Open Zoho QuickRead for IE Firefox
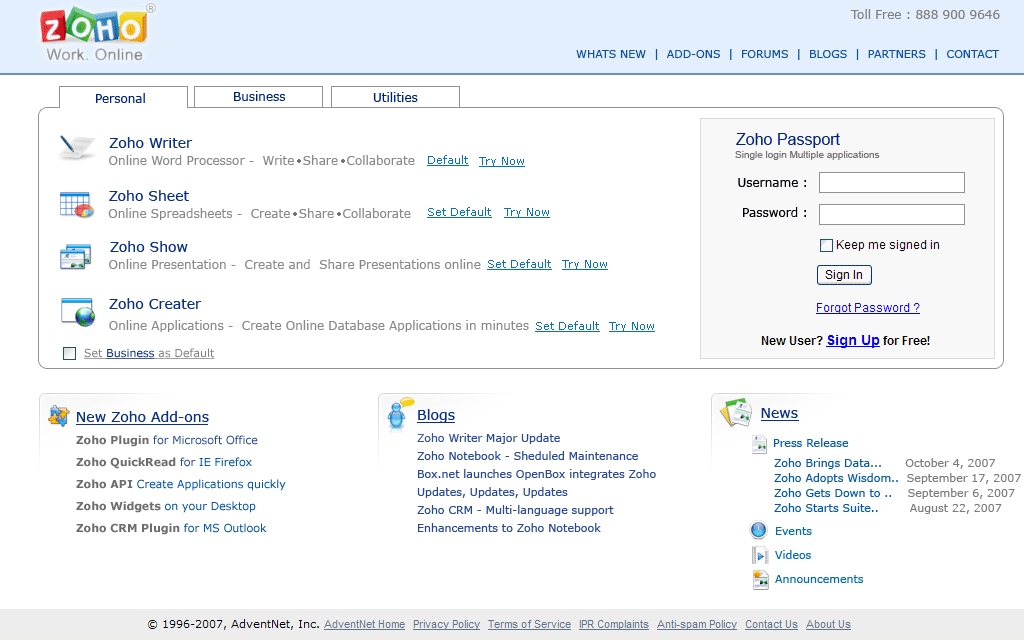The width and height of the screenshot is (1024, 640). click(164, 462)
